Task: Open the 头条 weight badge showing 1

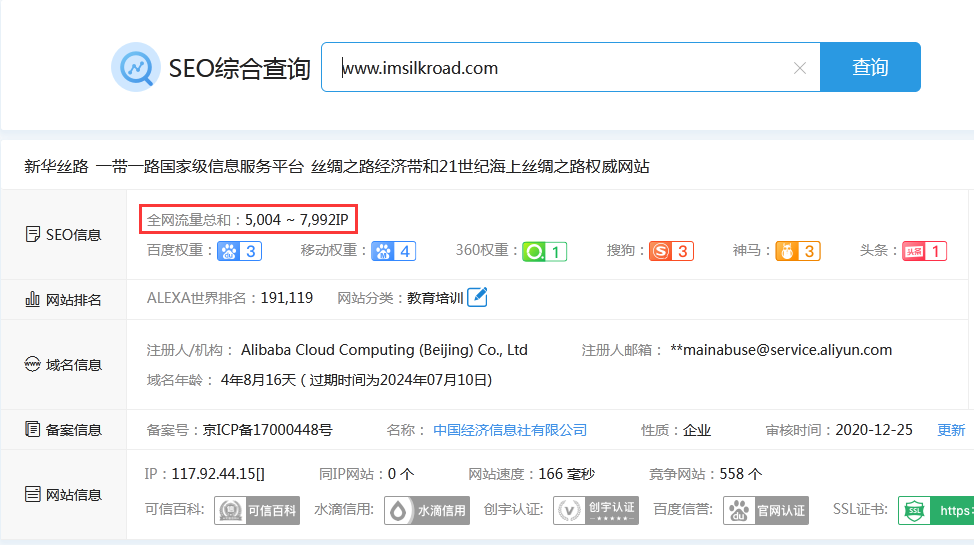Action: [x=925, y=251]
